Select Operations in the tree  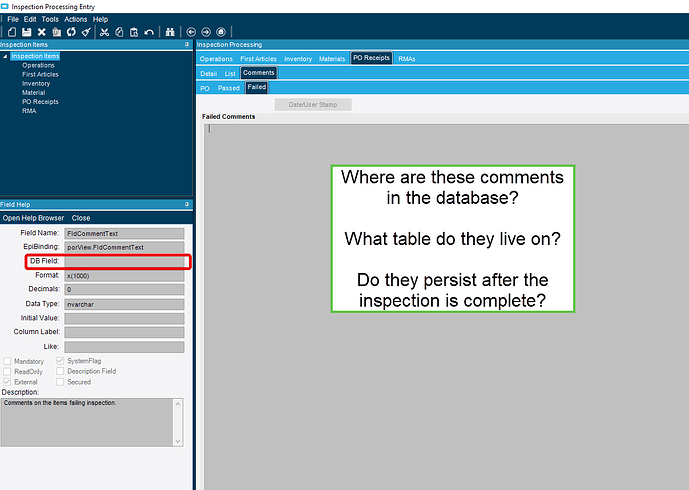tap(38, 65)
